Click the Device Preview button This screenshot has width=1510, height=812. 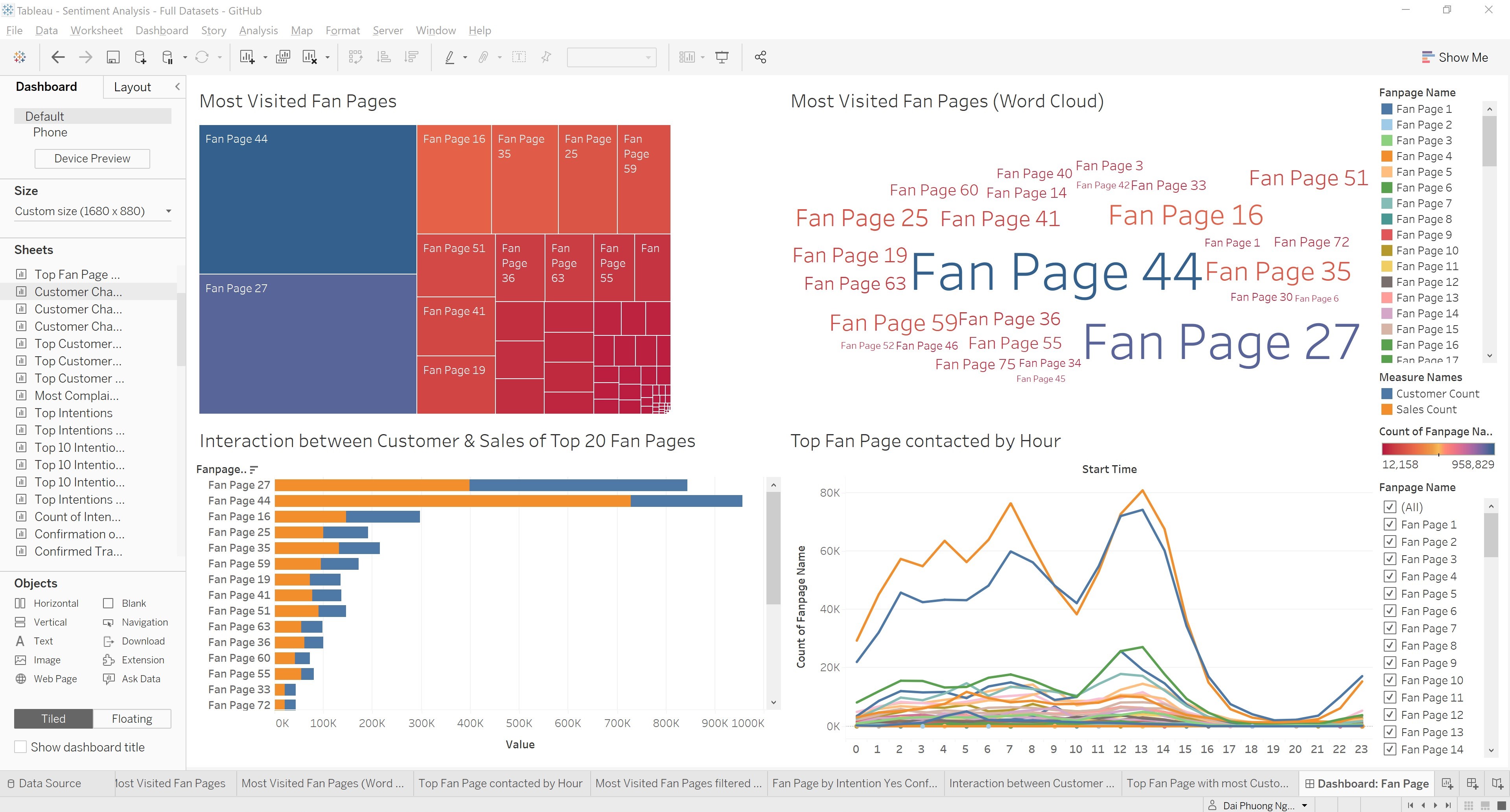(x=92, y=158)
